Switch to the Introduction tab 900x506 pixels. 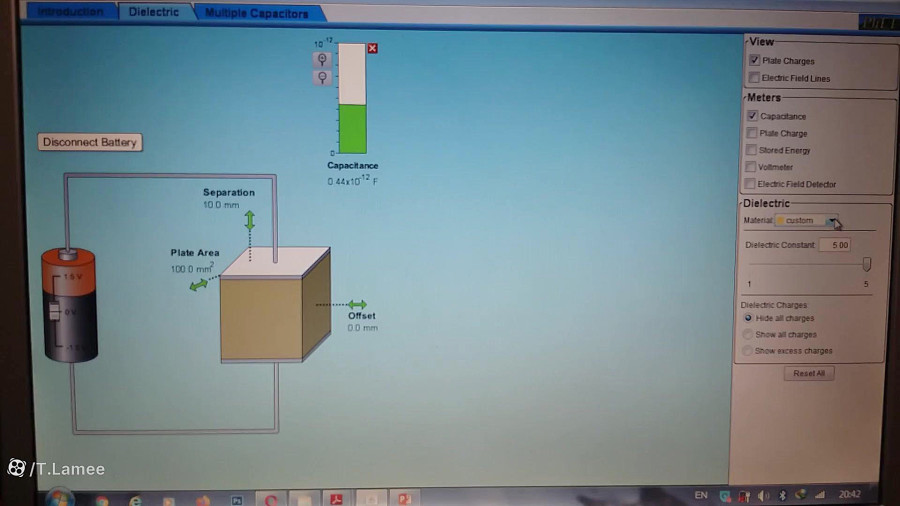click(71, 11)
